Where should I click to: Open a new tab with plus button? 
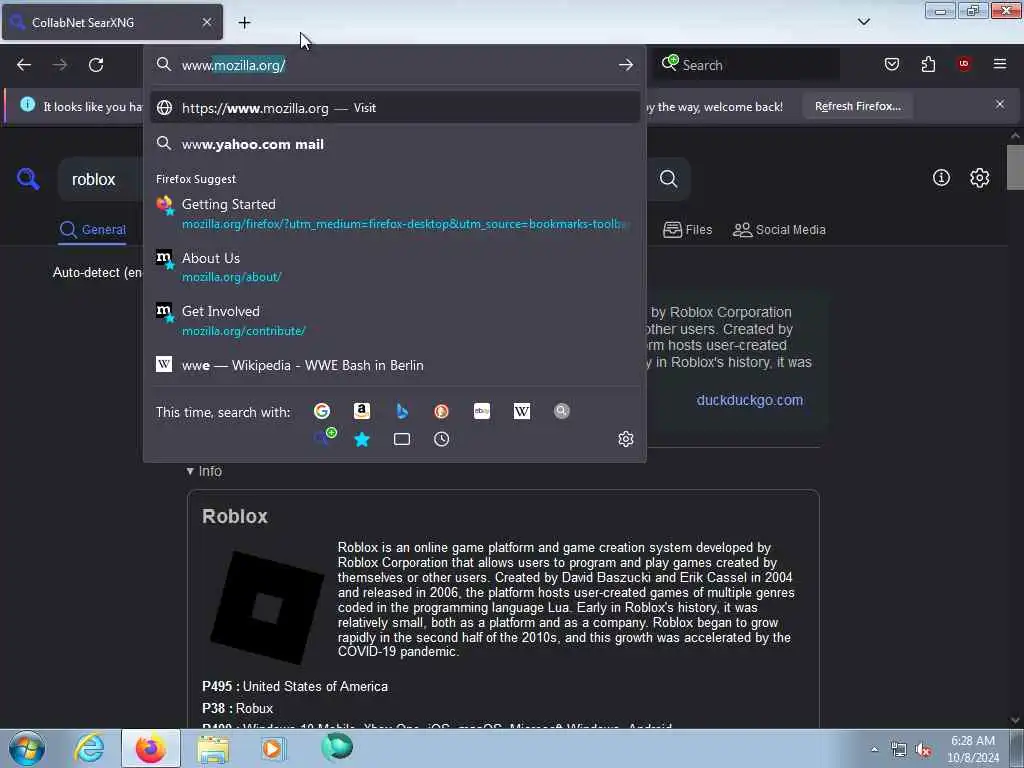(x=244, y=22)
